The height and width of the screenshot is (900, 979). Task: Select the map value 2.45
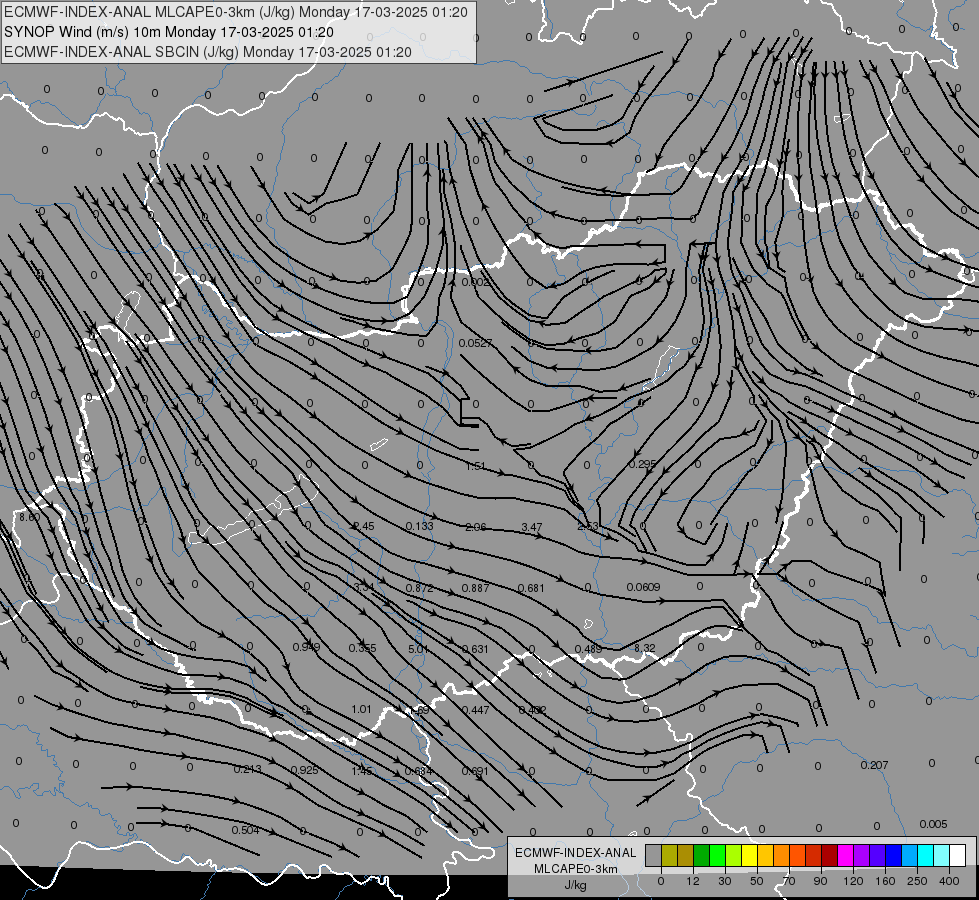(364, 526)
